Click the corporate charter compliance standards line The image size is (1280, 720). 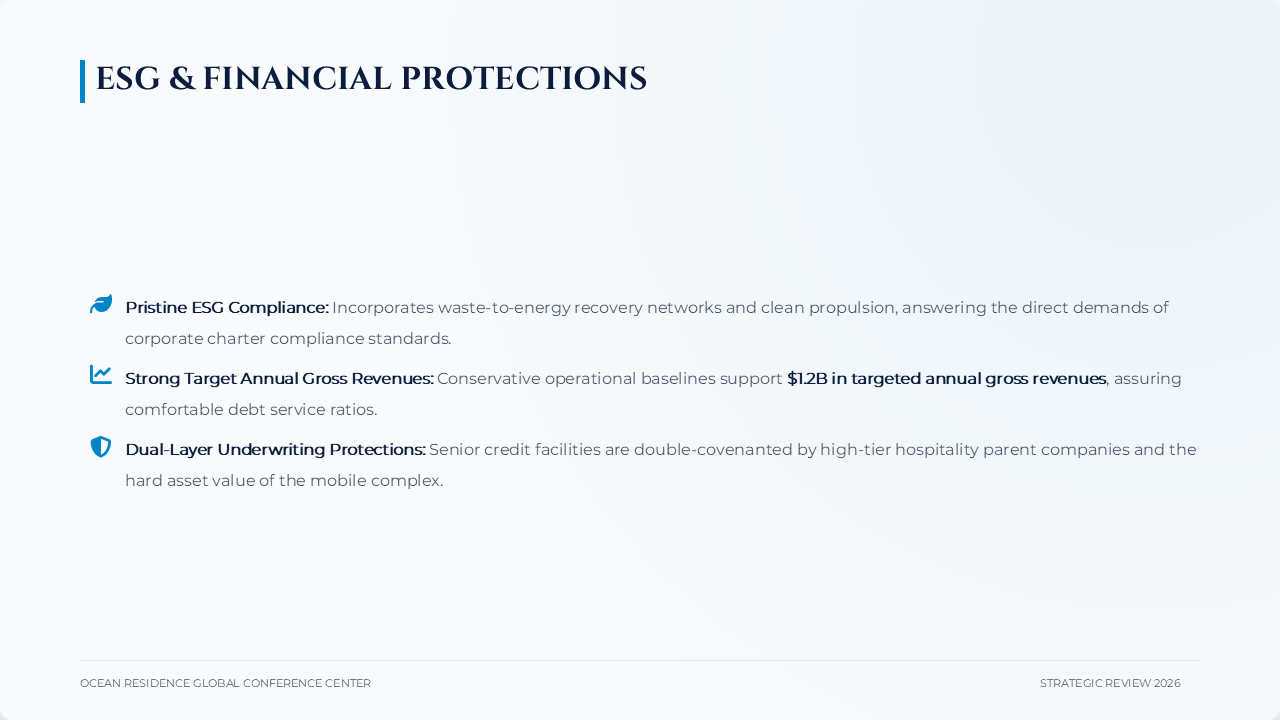(288, 339)
